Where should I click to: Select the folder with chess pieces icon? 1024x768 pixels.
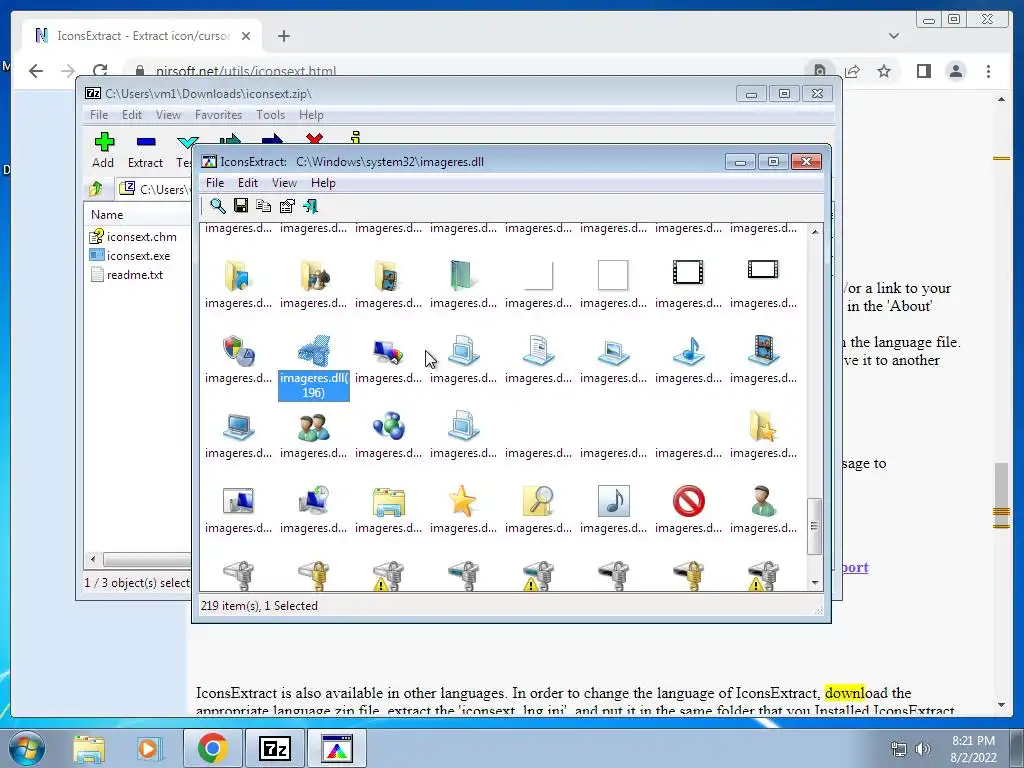(x=313, y=276)
